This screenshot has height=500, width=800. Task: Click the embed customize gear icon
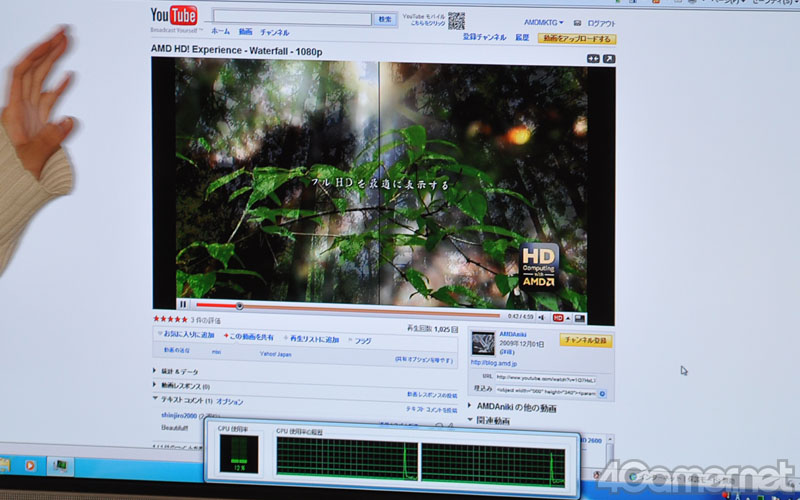click(x=603, y=394)
